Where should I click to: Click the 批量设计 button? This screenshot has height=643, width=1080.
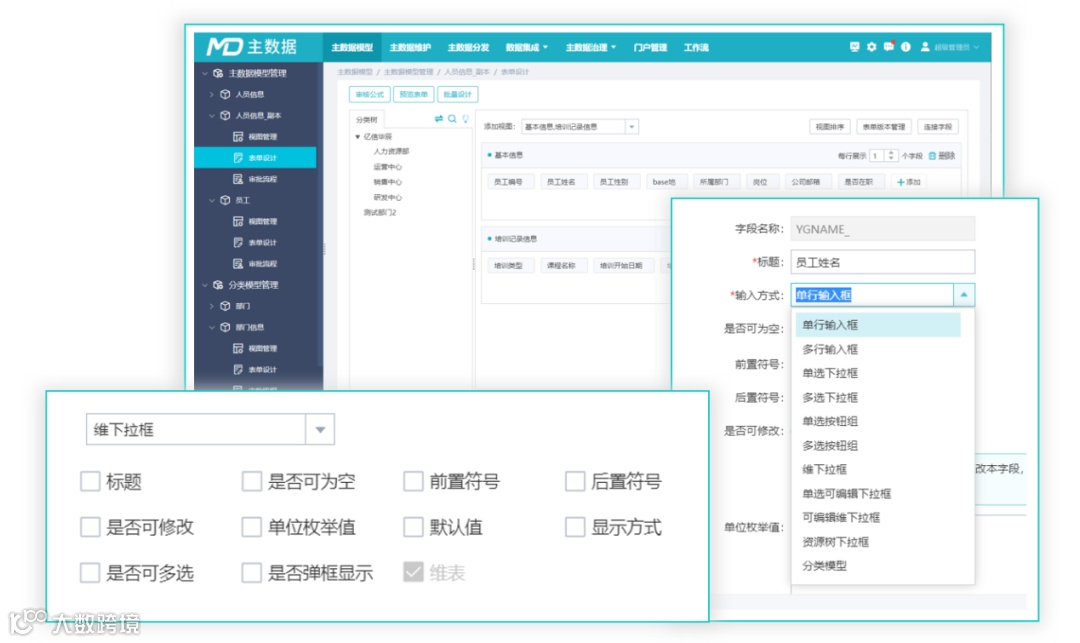coord(457,94)
